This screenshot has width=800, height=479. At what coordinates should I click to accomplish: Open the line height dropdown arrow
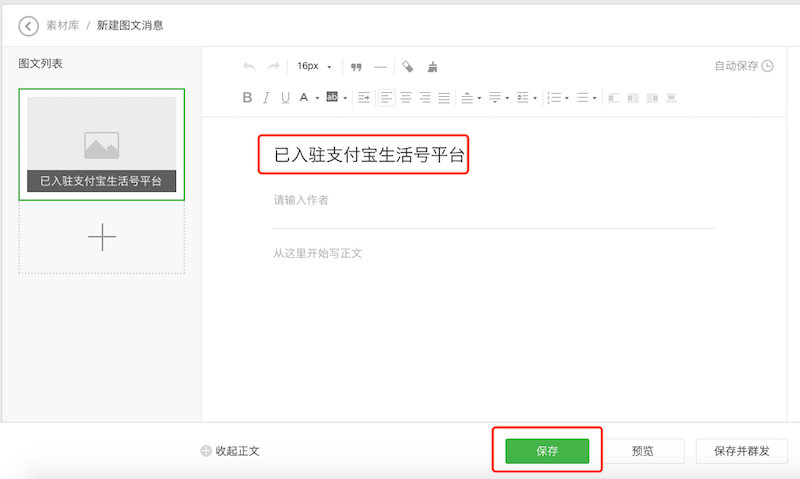(x=535, y=98)
